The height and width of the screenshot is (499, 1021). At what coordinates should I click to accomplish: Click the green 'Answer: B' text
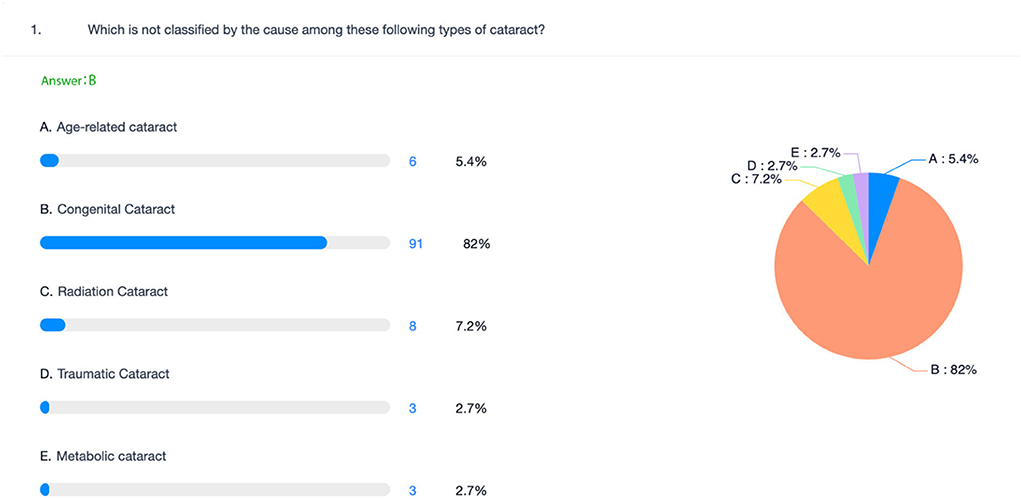(69, 81)
